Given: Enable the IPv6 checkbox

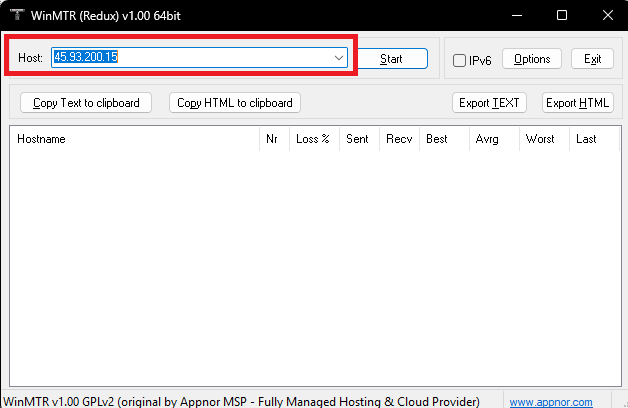Looking at the screenshot, I should pyautogui.click(x=459, y=60).
